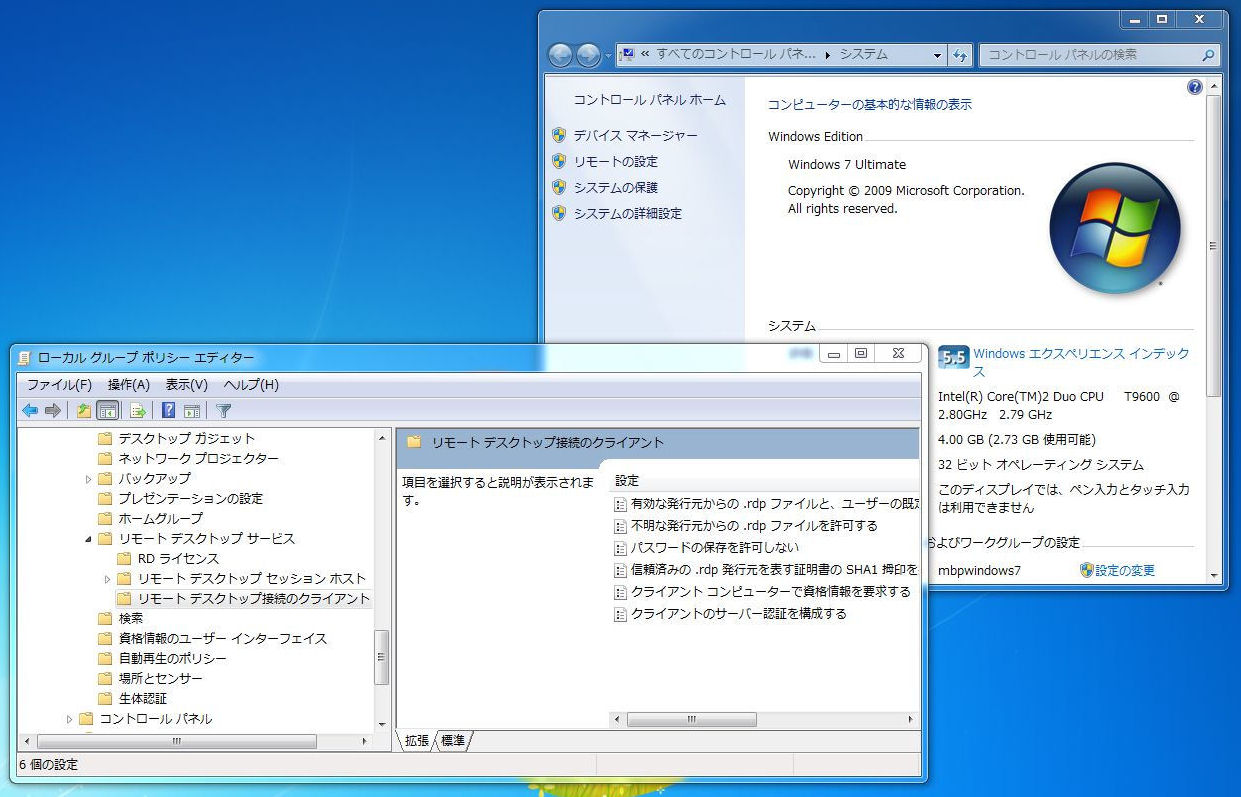Open the ヘルプ(H) menu
This screenshot has height=797, width=1241.
pos(250,384)
